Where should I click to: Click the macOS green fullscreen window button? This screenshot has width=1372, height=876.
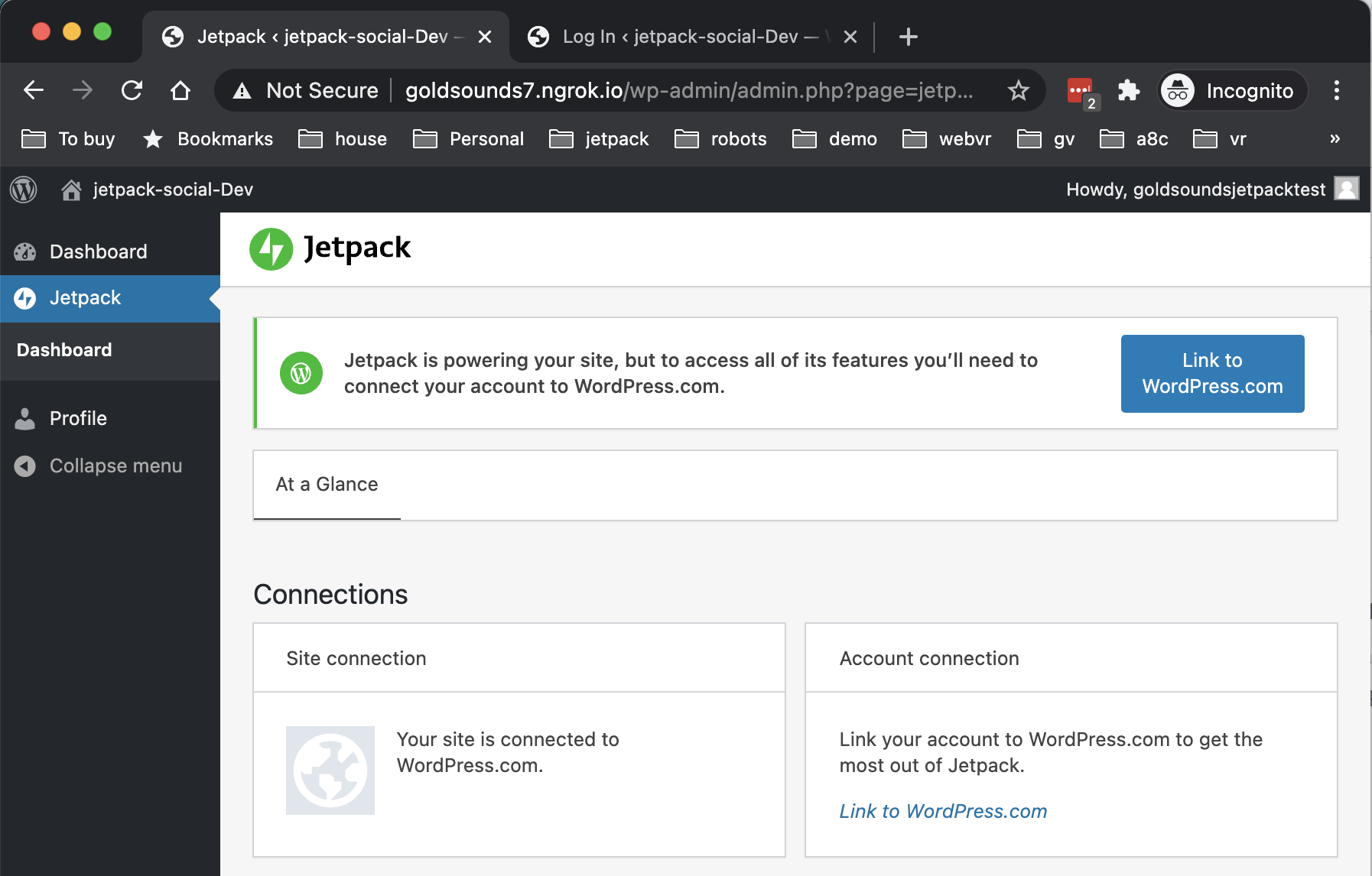pos(102,31)
